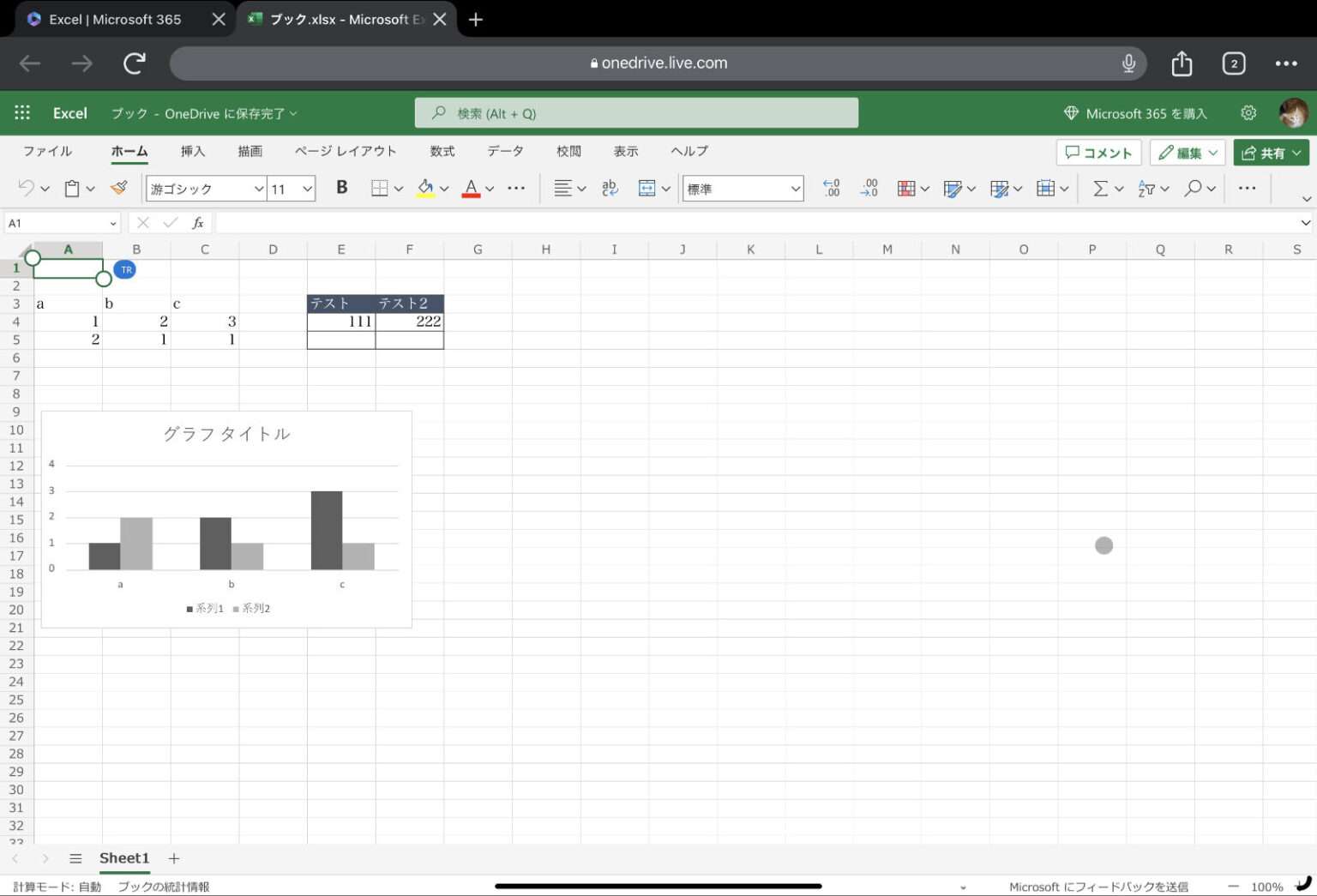Open the Excel app launcher grid

click(22, 113)
